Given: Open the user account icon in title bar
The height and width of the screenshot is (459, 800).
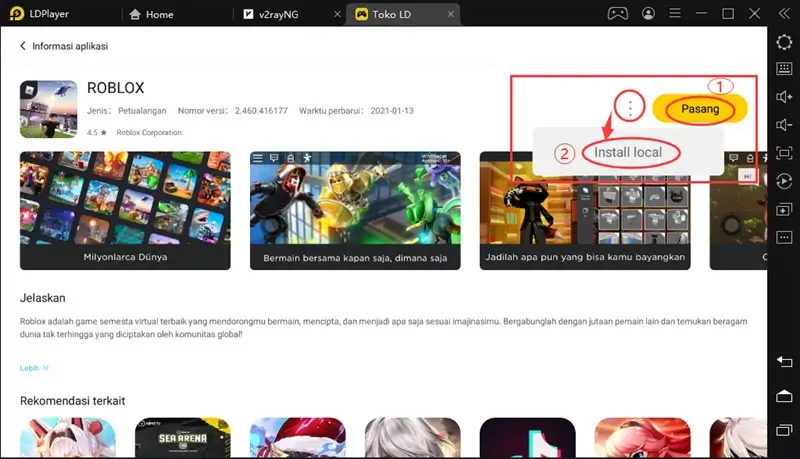Looking at the screenshot, I should [x=648, y=14].
